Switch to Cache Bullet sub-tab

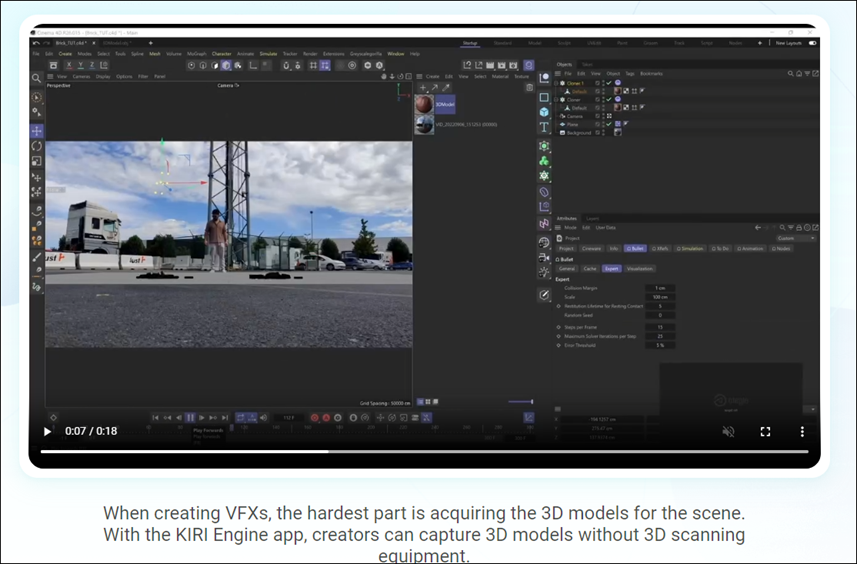(590, 269)
